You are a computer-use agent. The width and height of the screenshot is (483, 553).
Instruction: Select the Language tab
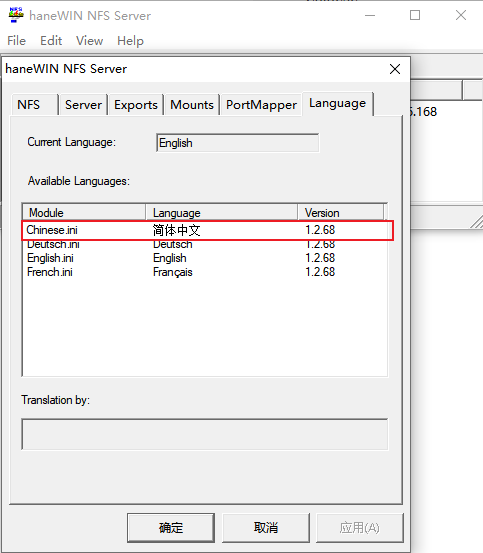click(337, 104)
